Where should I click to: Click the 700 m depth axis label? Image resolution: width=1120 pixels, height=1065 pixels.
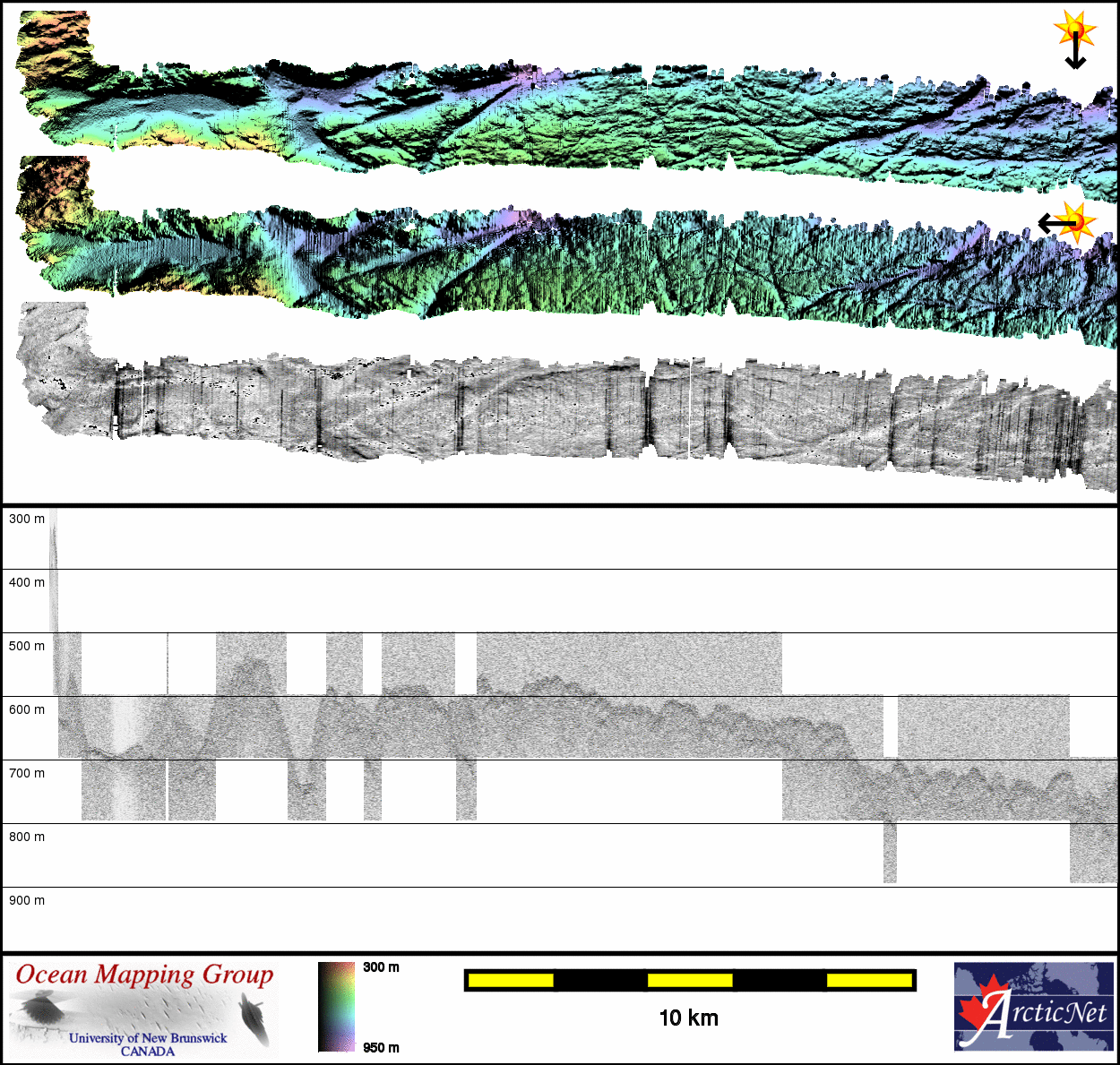[27, 773]
